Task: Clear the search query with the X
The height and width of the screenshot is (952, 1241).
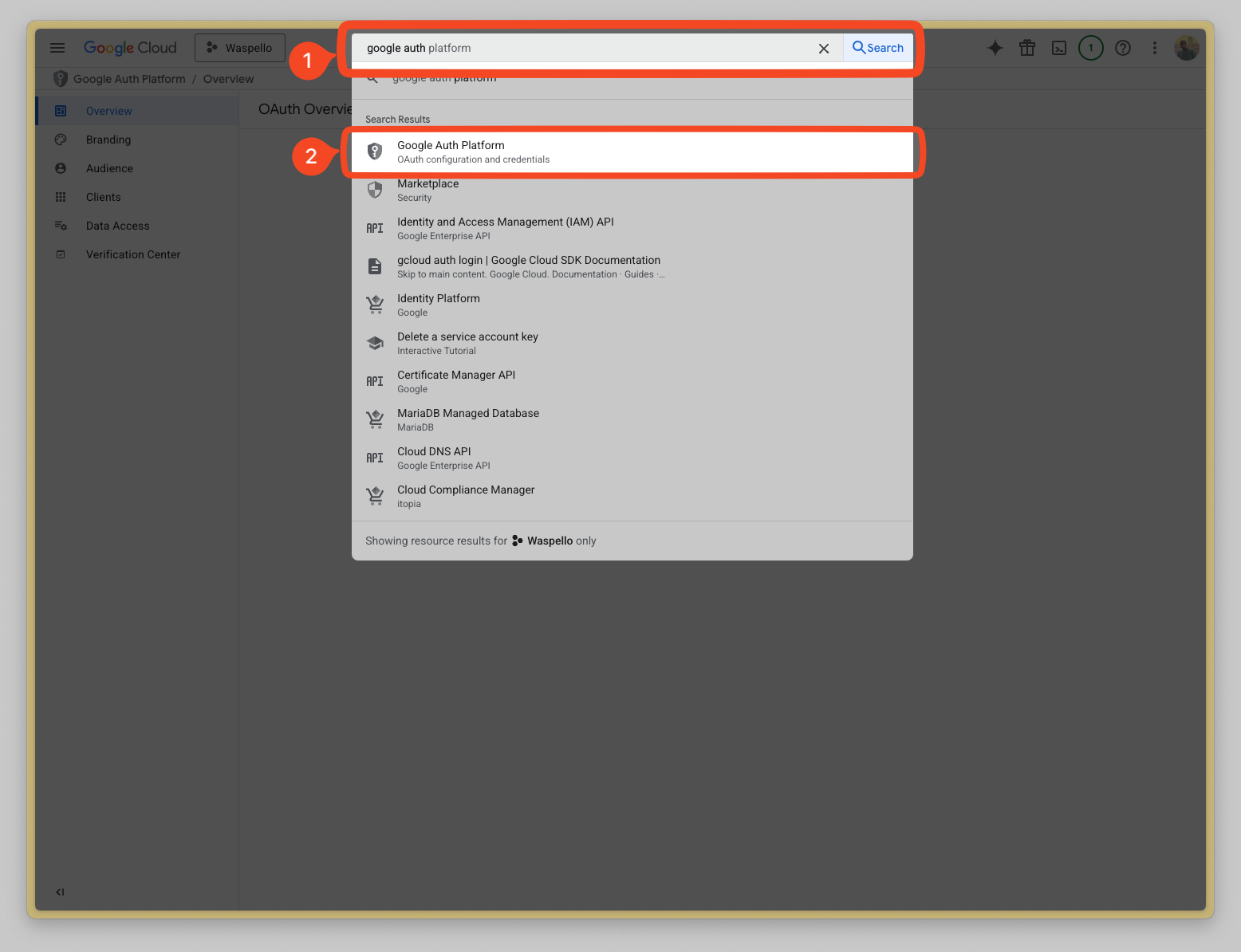Action: pos(824,49)
